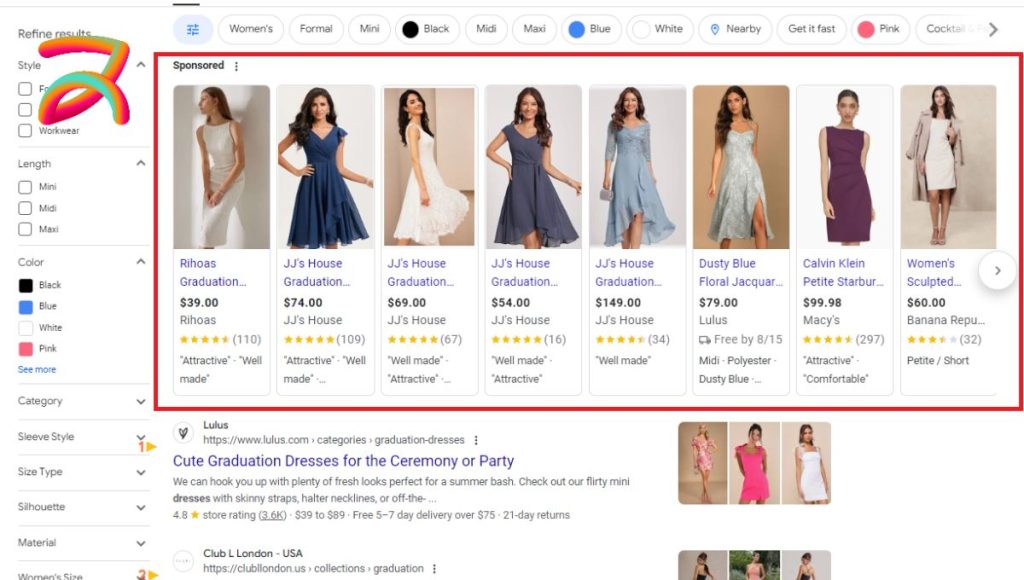
Task: Open Rihoas Graduation dress listing
Action: (x=213, y=272)
